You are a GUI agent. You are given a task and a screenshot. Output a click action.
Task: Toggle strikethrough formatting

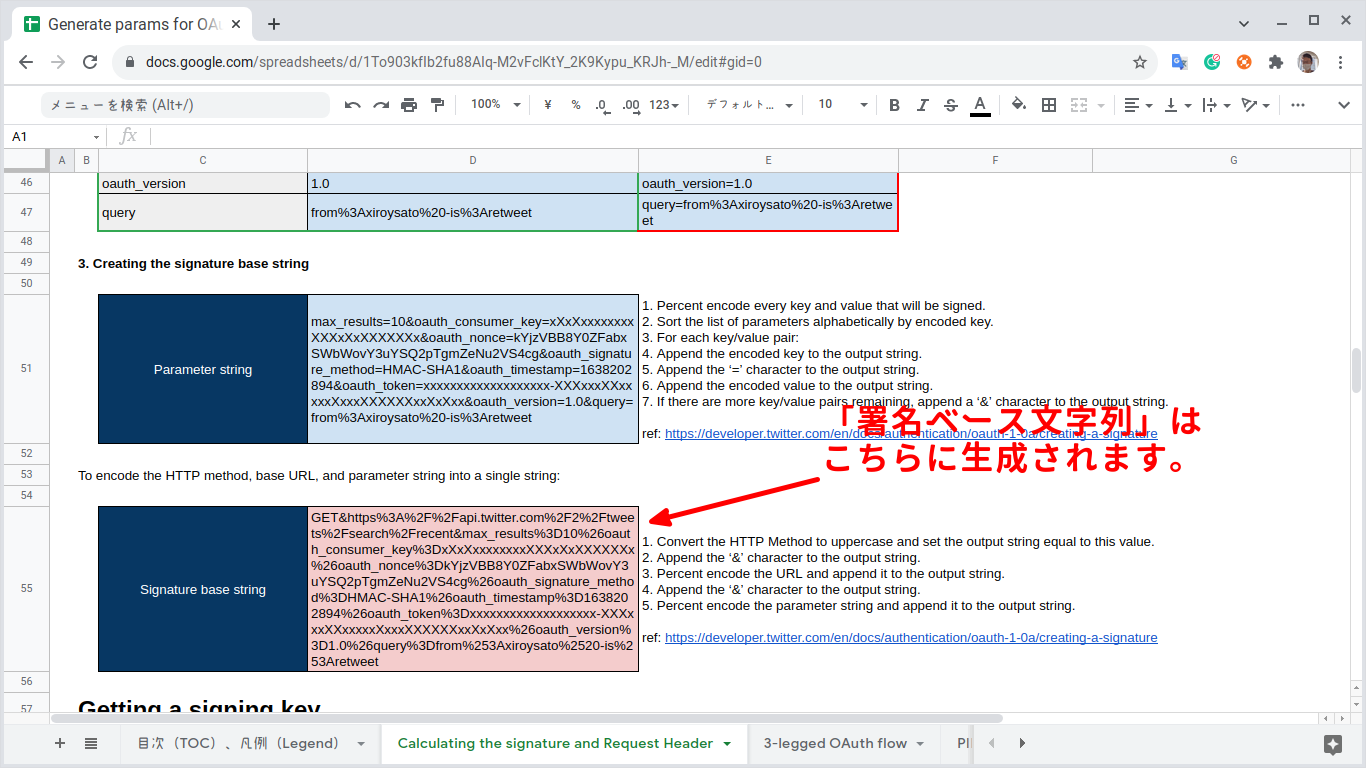point(950,104)
